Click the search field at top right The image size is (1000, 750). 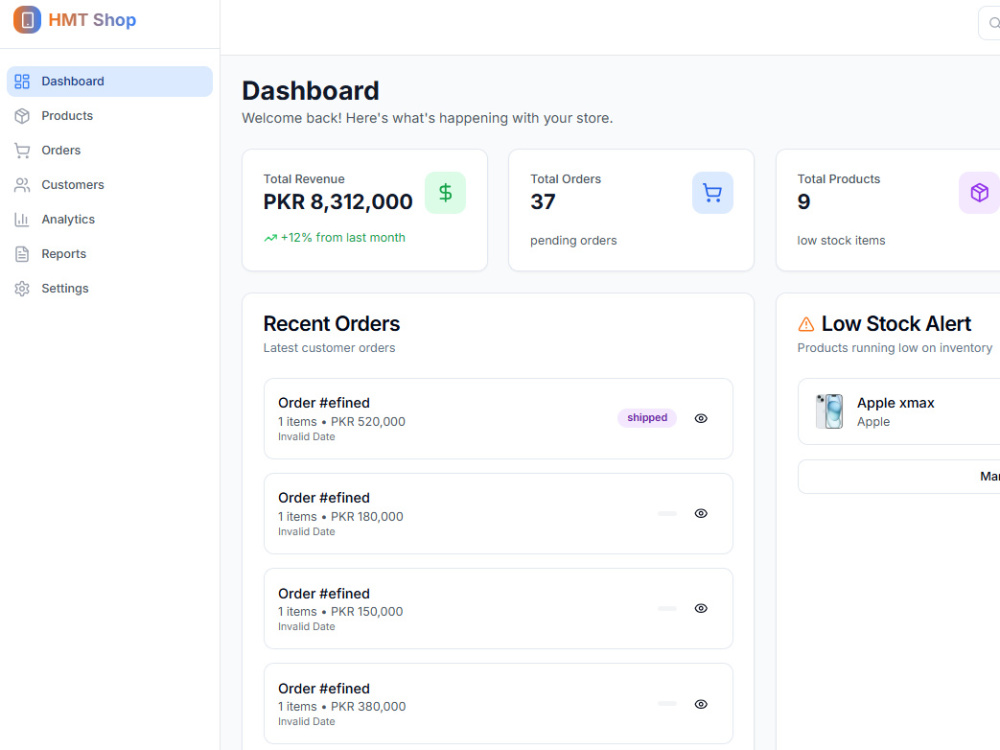coord(989,24)
